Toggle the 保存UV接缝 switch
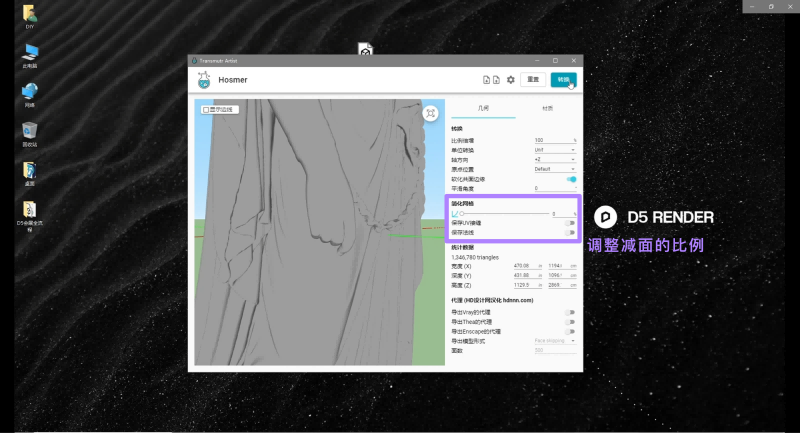 pos(571,223)
